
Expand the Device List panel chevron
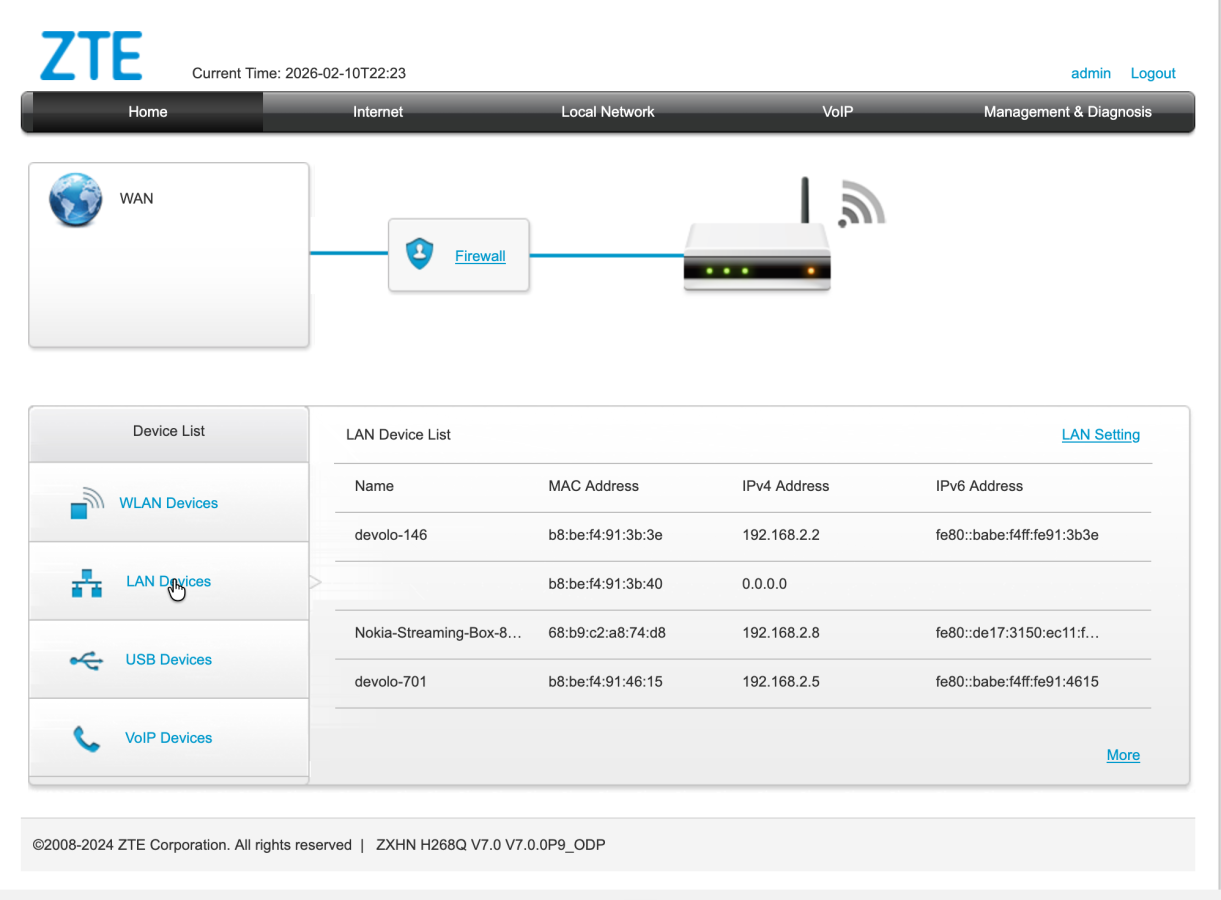click(x=314, y=581)
